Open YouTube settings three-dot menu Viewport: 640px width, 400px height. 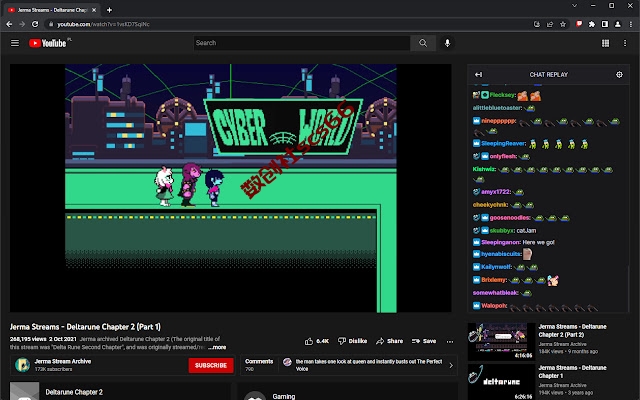(625, 43)
